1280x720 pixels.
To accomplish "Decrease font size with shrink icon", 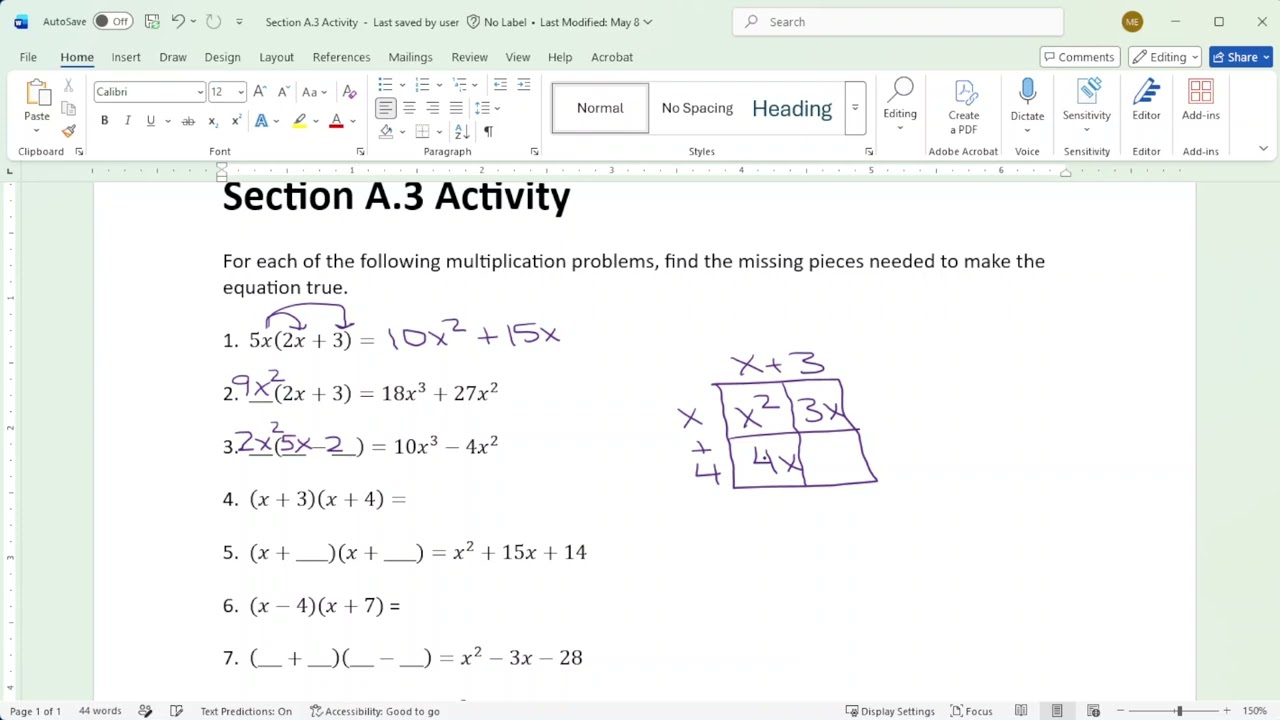I will (x=283, y=91).
